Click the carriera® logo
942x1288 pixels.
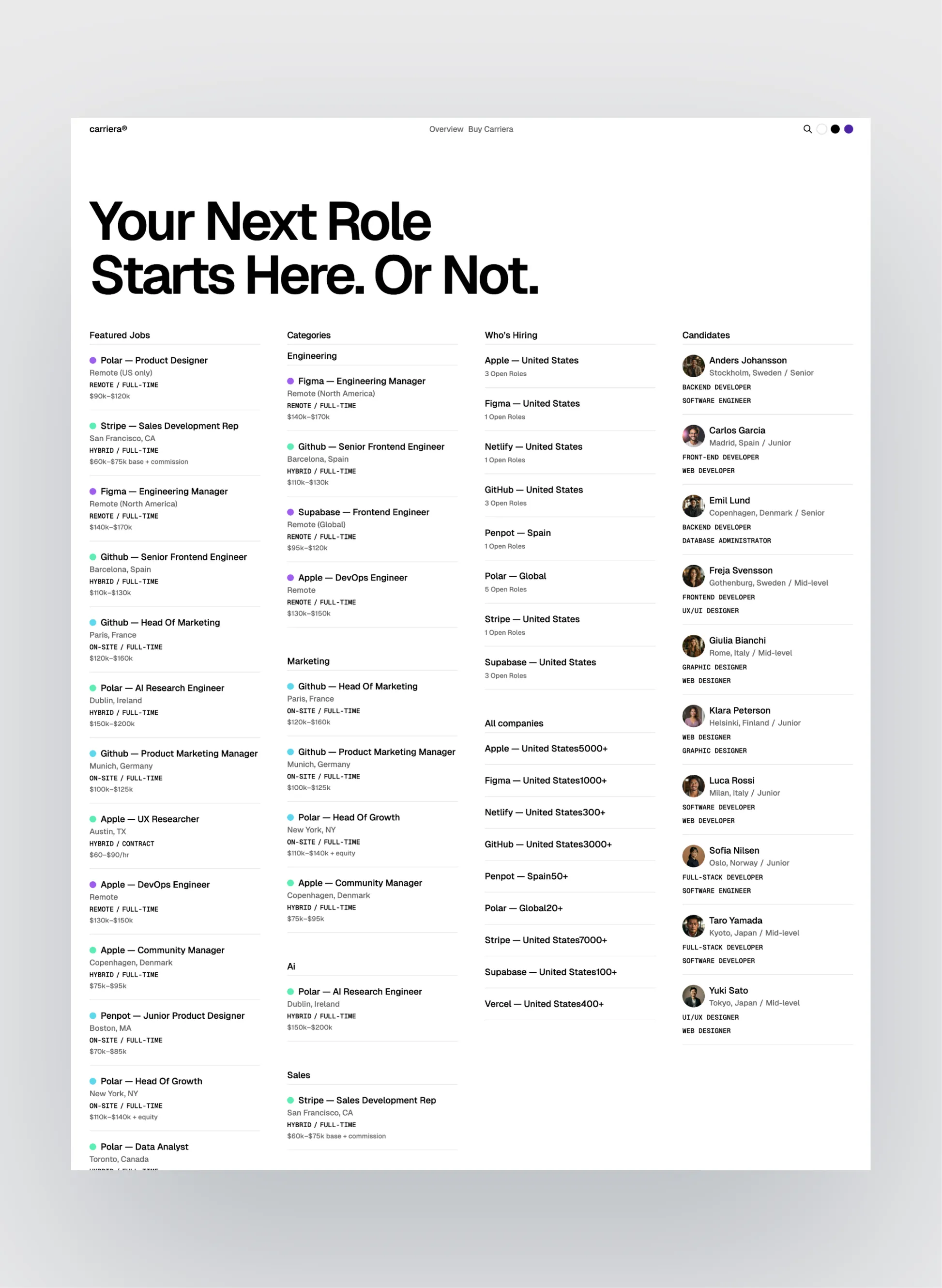(x=108, y=129)
